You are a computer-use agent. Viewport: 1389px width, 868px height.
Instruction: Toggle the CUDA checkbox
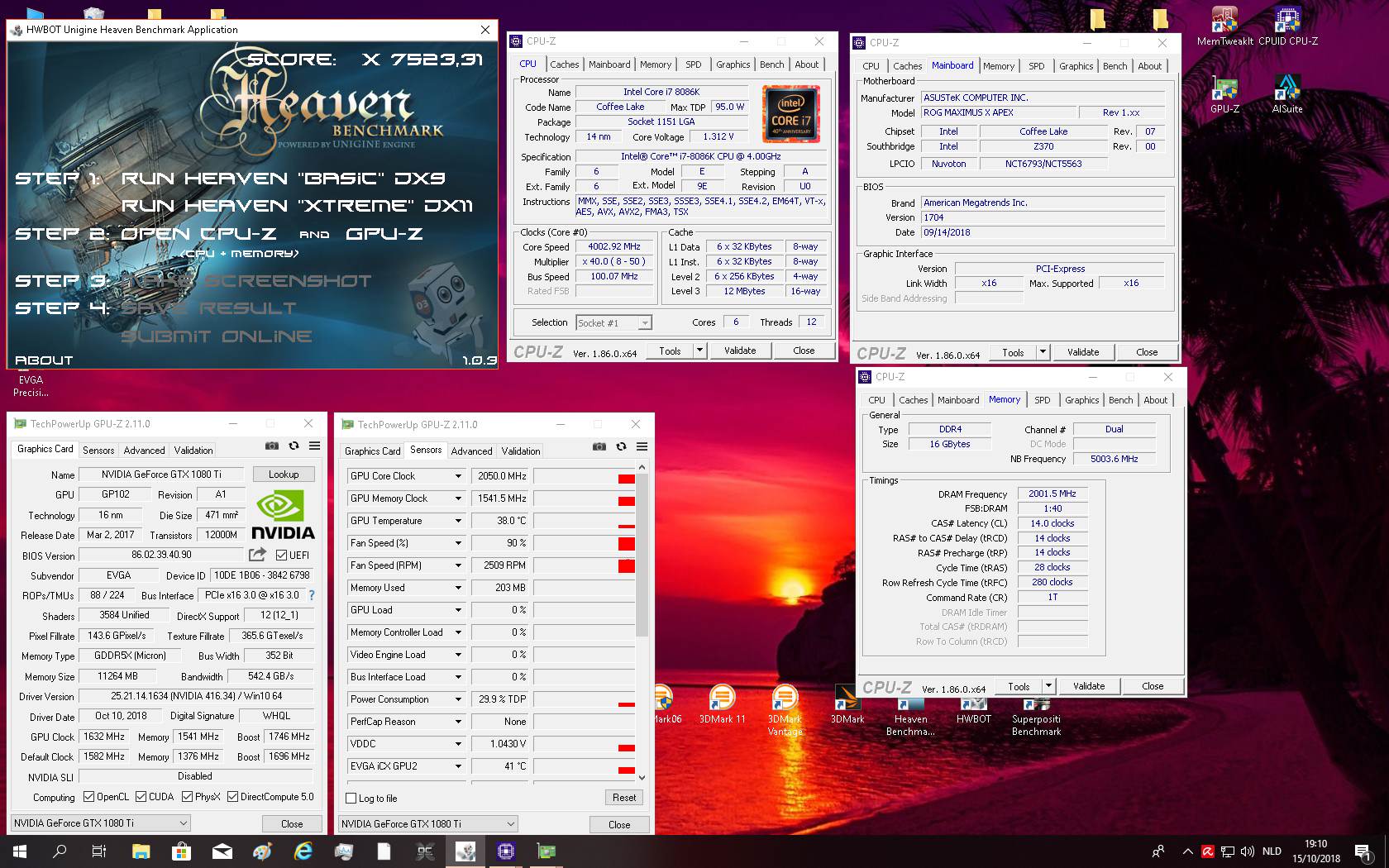pos(141,797)
